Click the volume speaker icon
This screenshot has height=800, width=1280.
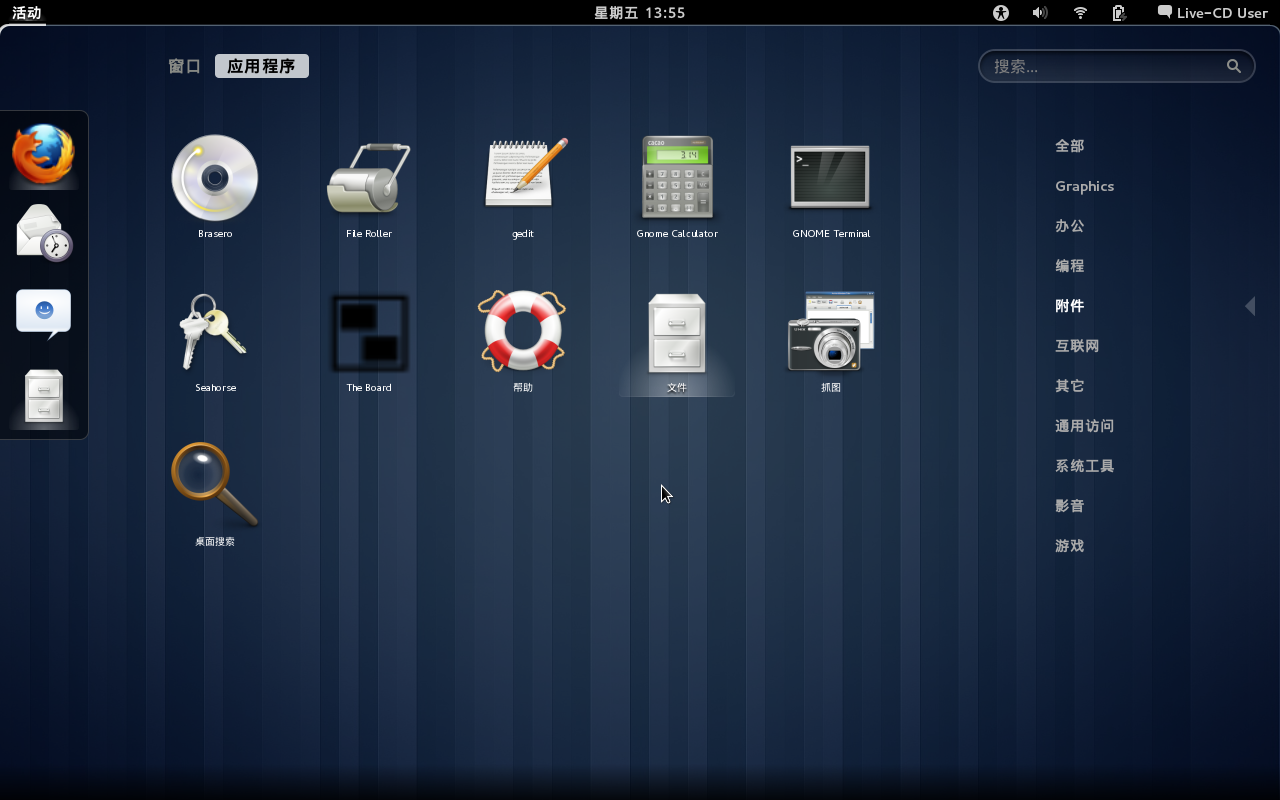1040,13
